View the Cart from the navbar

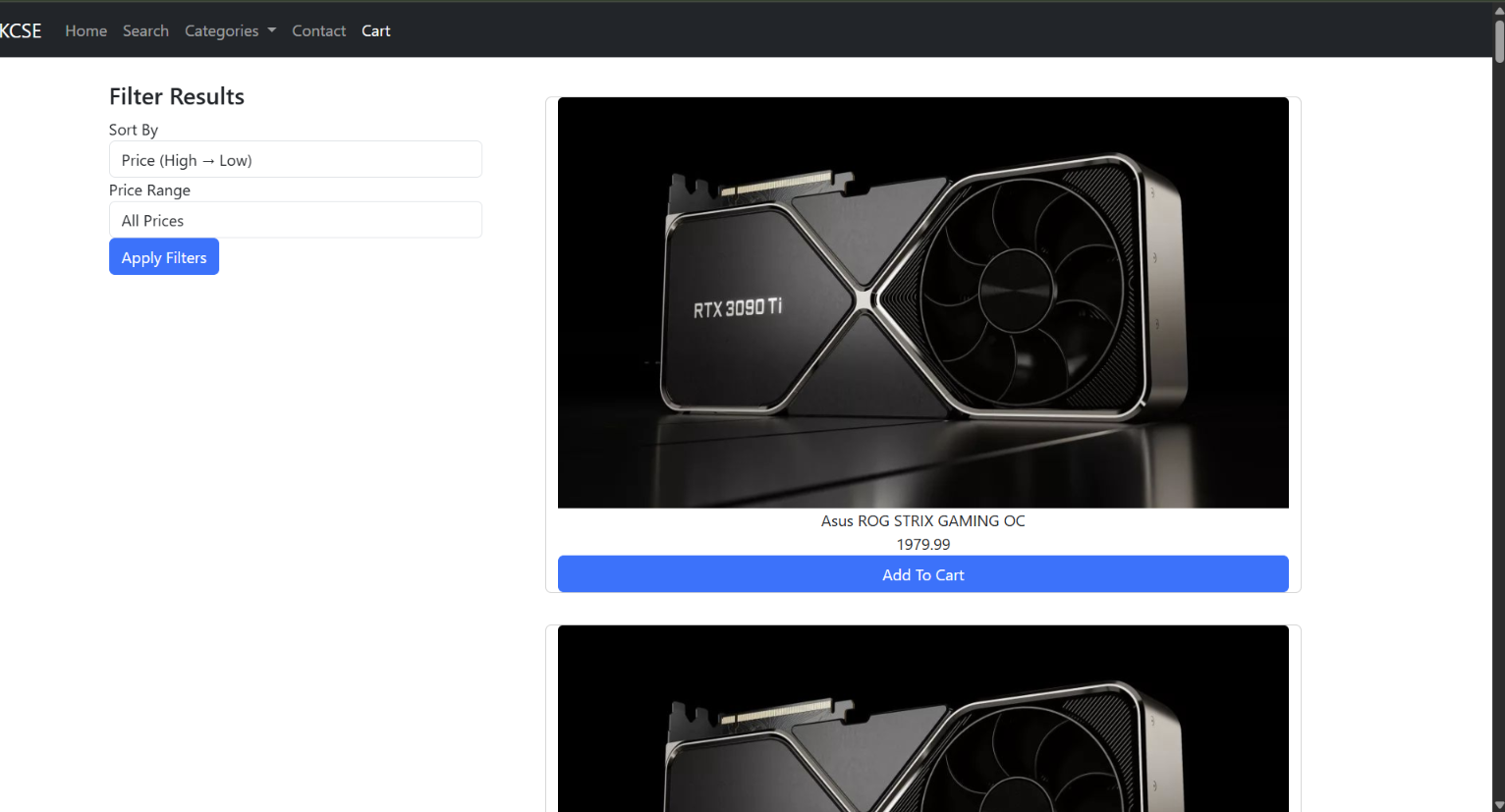point(375,30)
